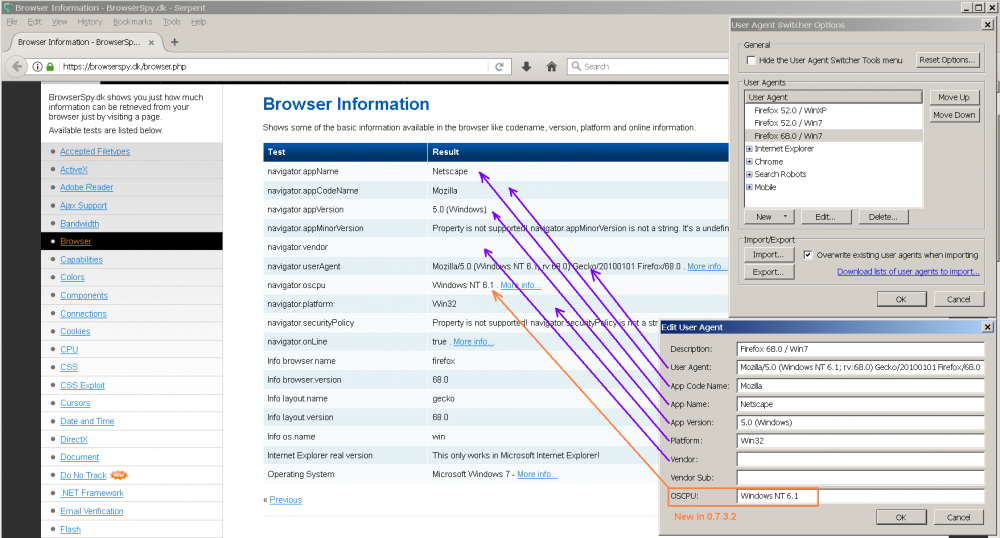
Task: Expand the Search Robots group
Action: click(x=749, y=174)
